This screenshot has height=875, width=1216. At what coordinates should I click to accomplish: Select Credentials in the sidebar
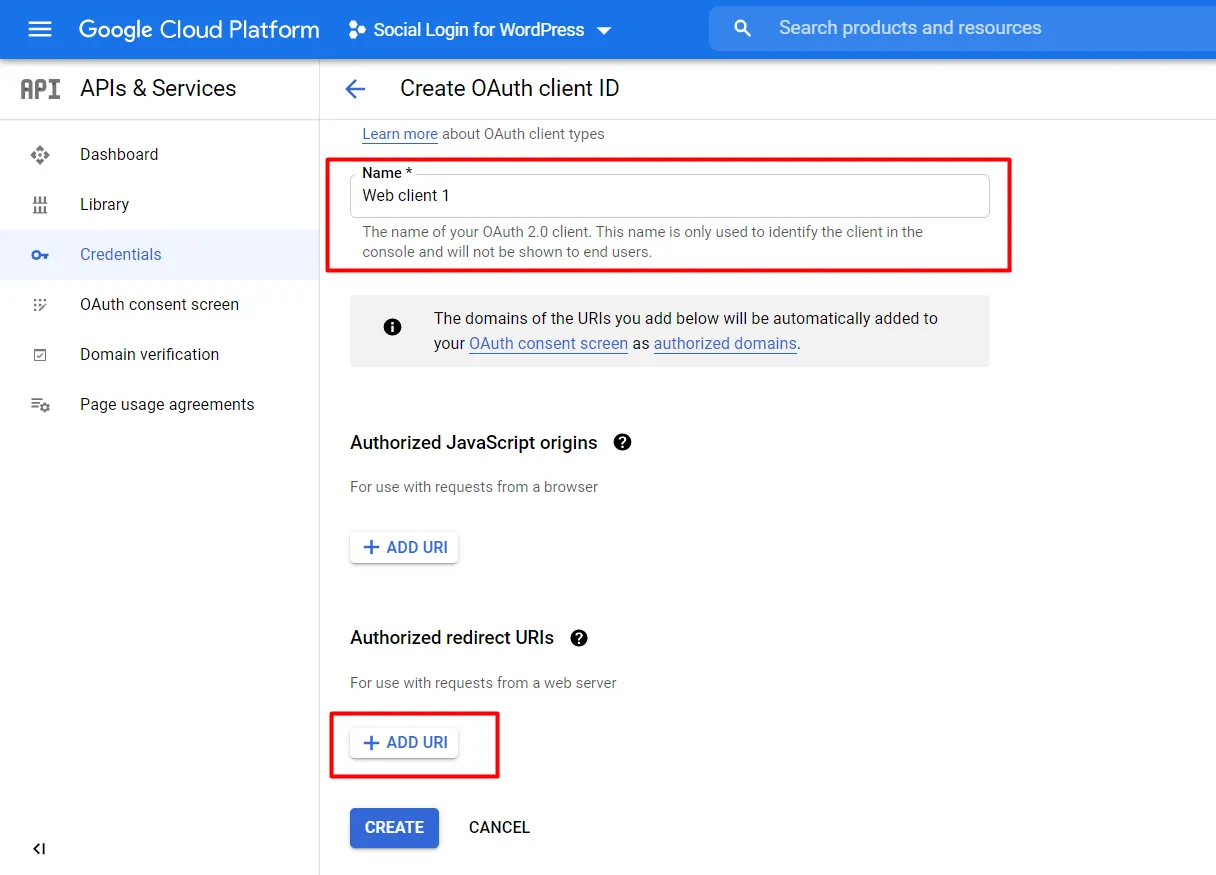[x=160, y=254]
